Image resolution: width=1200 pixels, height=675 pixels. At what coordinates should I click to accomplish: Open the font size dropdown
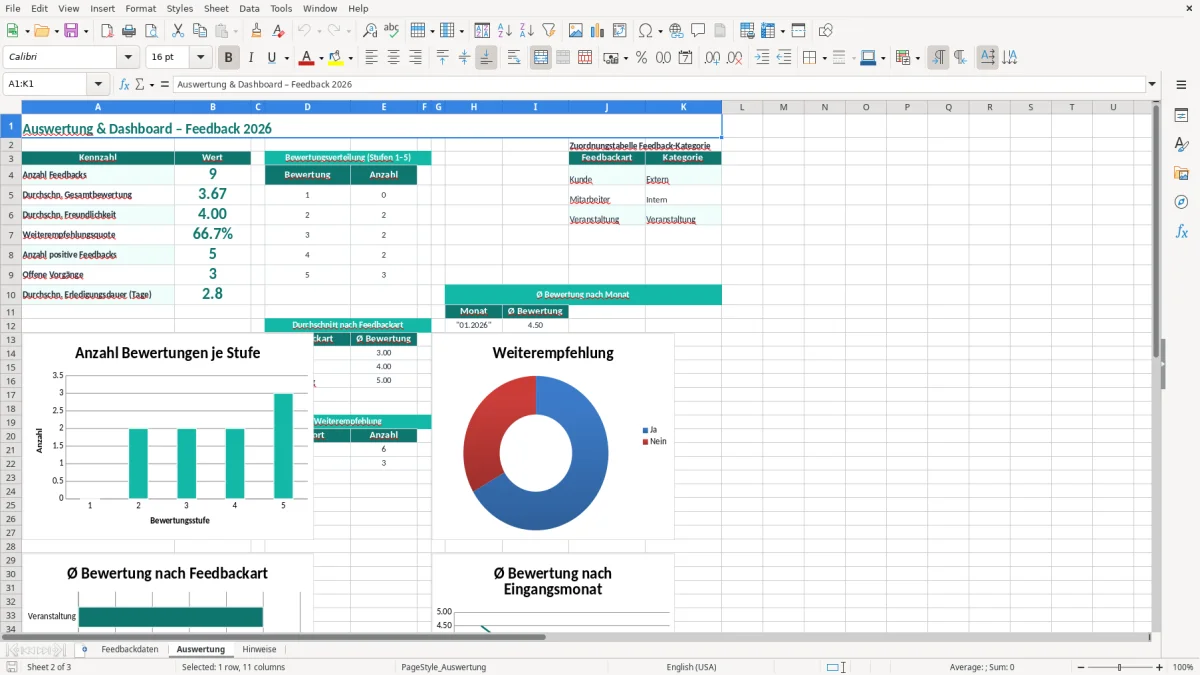[x=201, y=58]
